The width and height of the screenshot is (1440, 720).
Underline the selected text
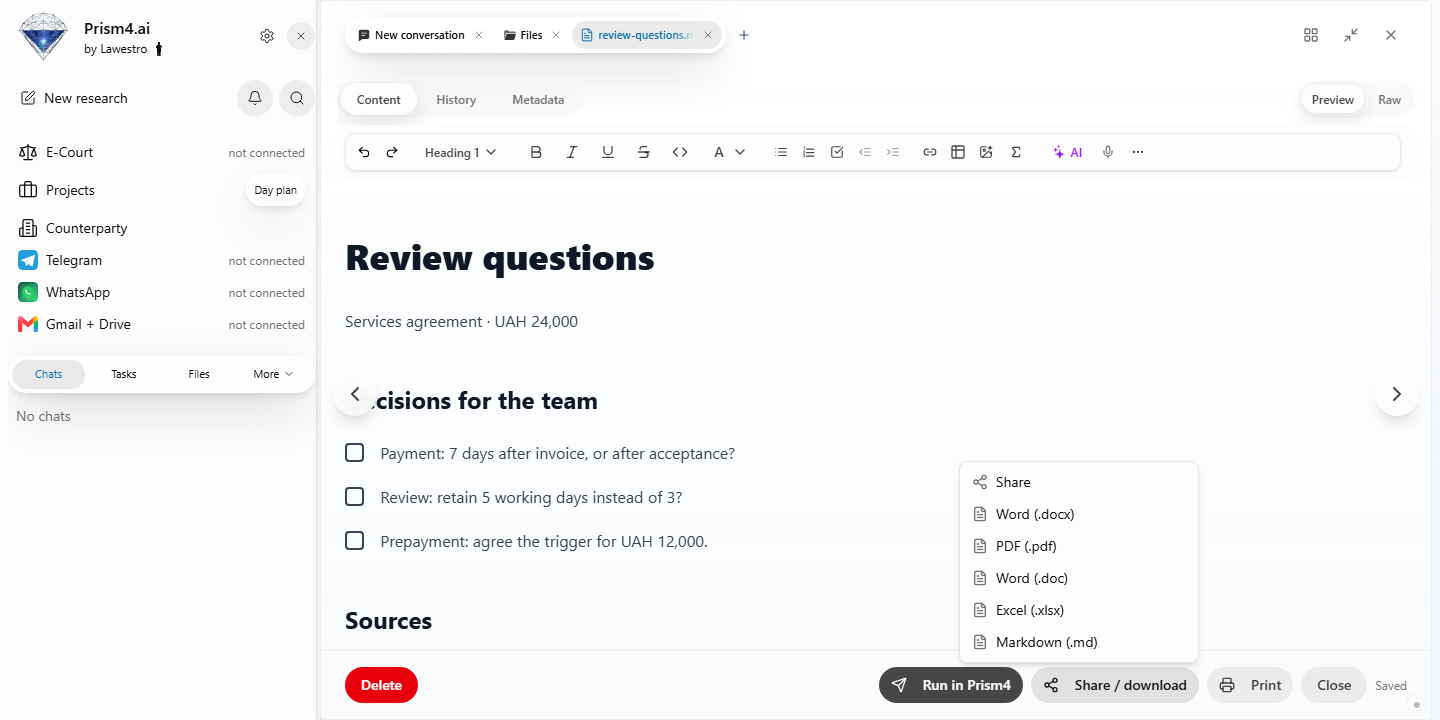pos(608,152)
